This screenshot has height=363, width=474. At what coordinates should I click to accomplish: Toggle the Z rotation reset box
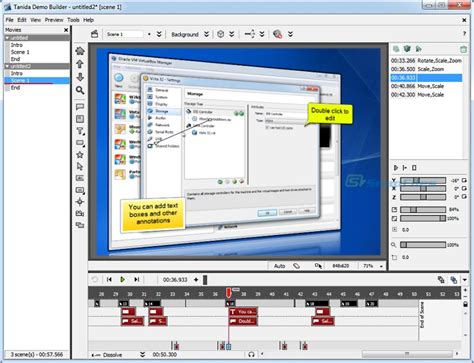coord(464,197)
